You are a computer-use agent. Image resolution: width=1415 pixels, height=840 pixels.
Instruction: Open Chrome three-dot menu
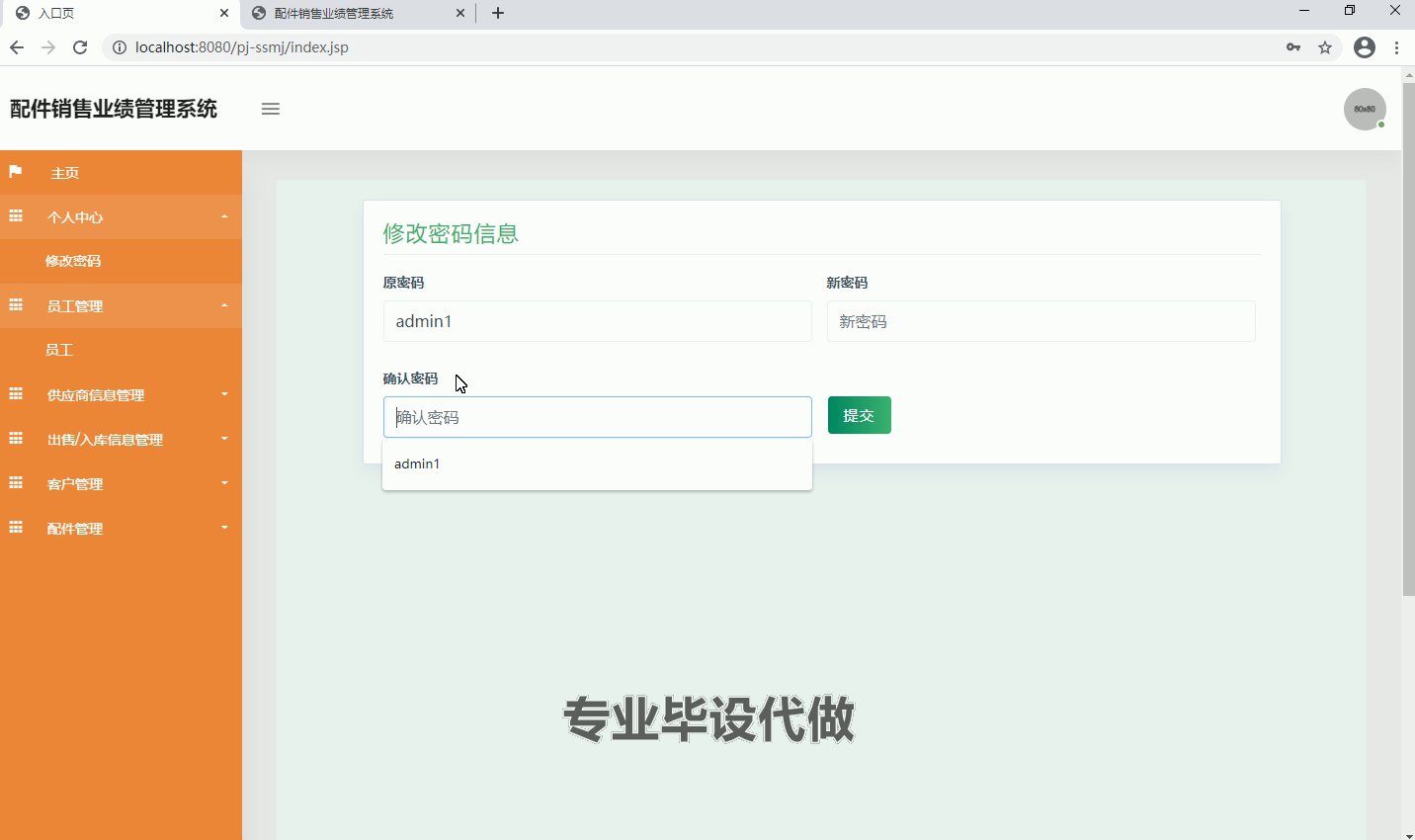(x=1396, y=47)
